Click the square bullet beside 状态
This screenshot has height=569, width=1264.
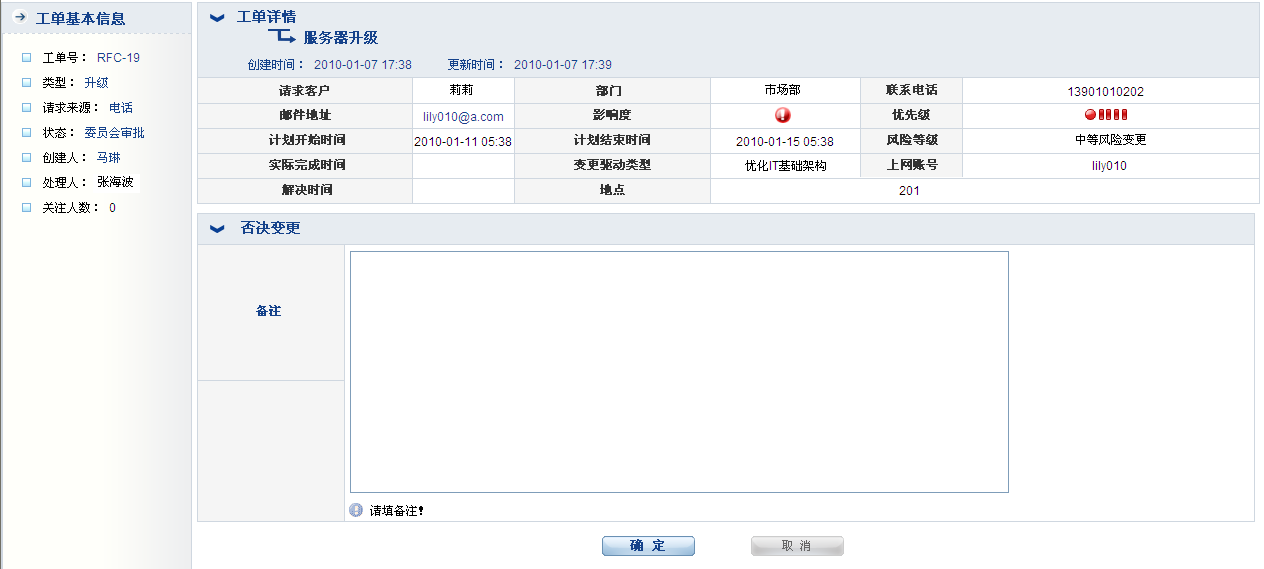click(27, 133)
